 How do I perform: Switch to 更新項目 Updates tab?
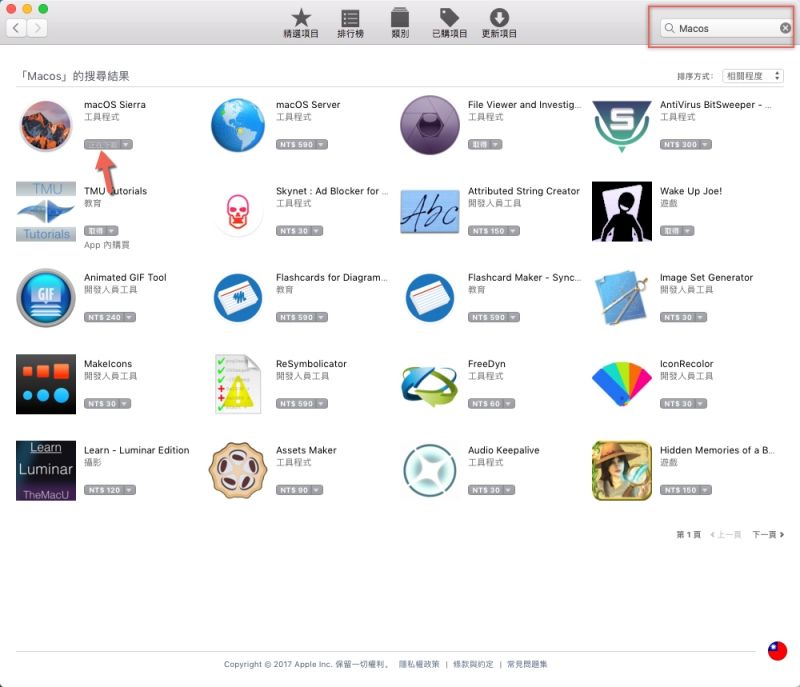499,23
